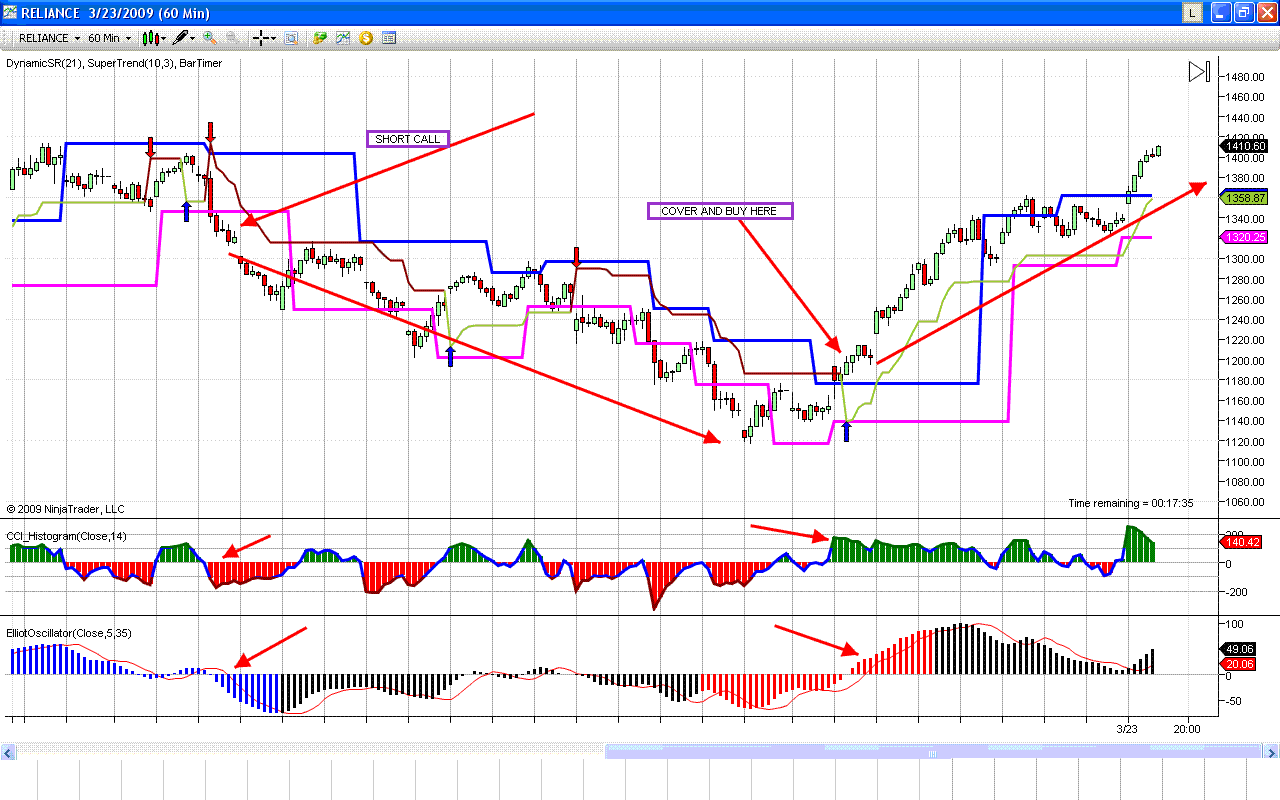Click the right arrow of horizontal scrollbar
Image resolution: width=1280 pixels, height=800 pixels.
[1272, 752]
